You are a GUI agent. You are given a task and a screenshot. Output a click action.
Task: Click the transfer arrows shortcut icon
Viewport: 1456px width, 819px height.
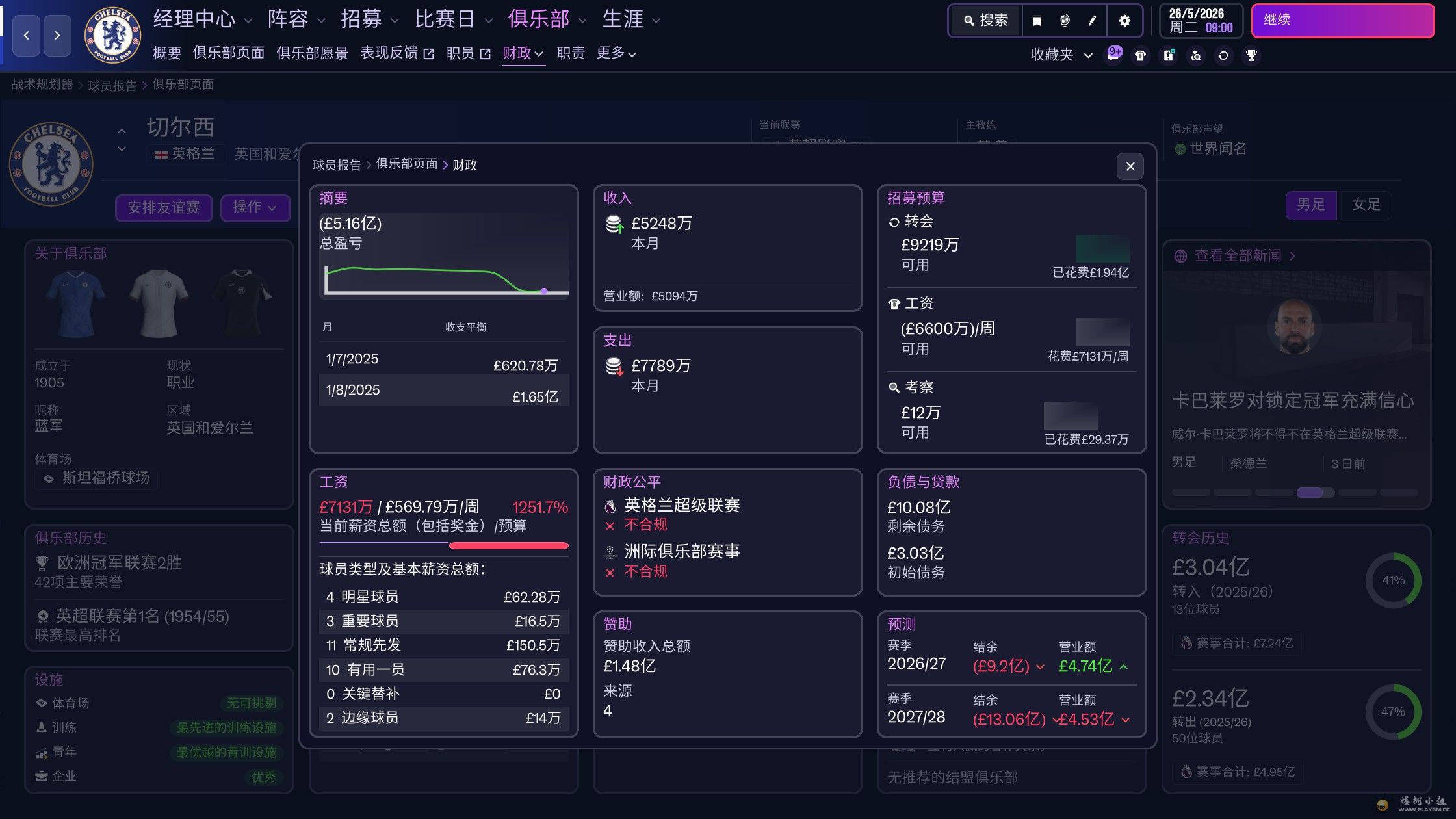pyautogui.click(x=1223, y=56)
